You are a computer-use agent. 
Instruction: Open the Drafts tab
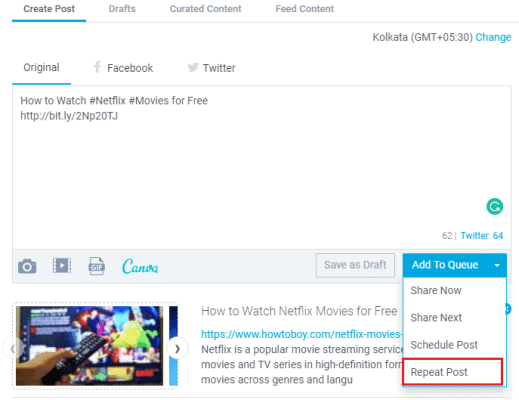(122, 9)
